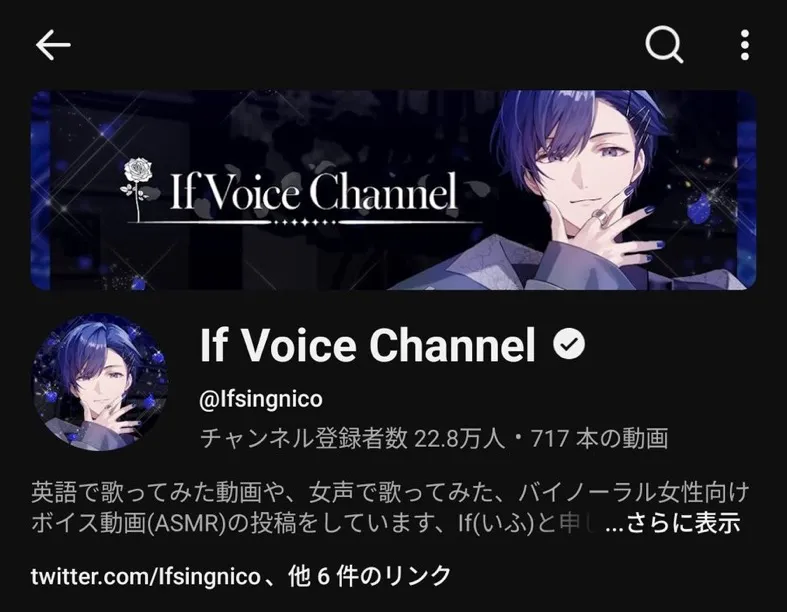Screen dimensions: 787x612
Task: Click the serif If Voice Channel banner title
Action: [x=314, y=191]
